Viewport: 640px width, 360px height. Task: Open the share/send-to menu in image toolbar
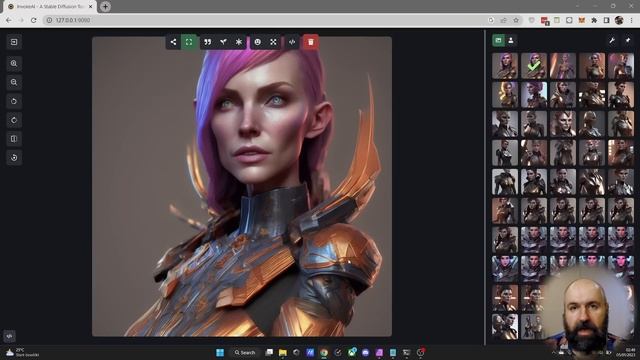click(x=173, y=42)
